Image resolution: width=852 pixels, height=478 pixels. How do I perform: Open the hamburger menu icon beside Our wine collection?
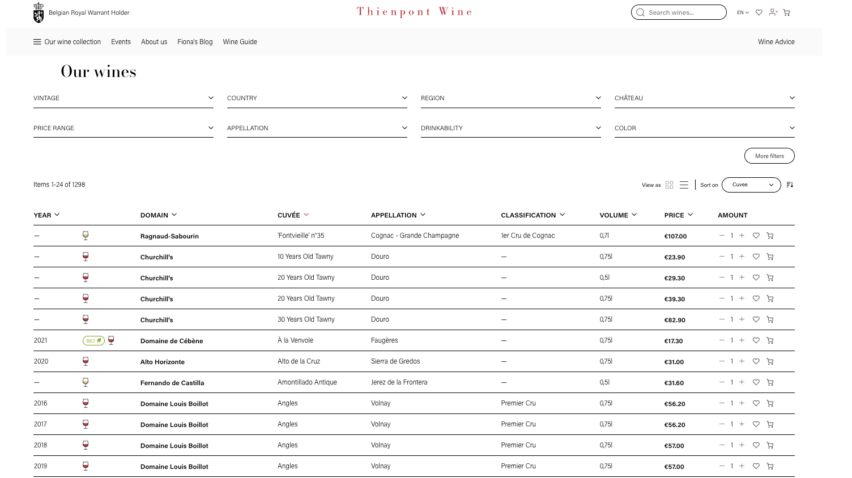tap(37, 42)
